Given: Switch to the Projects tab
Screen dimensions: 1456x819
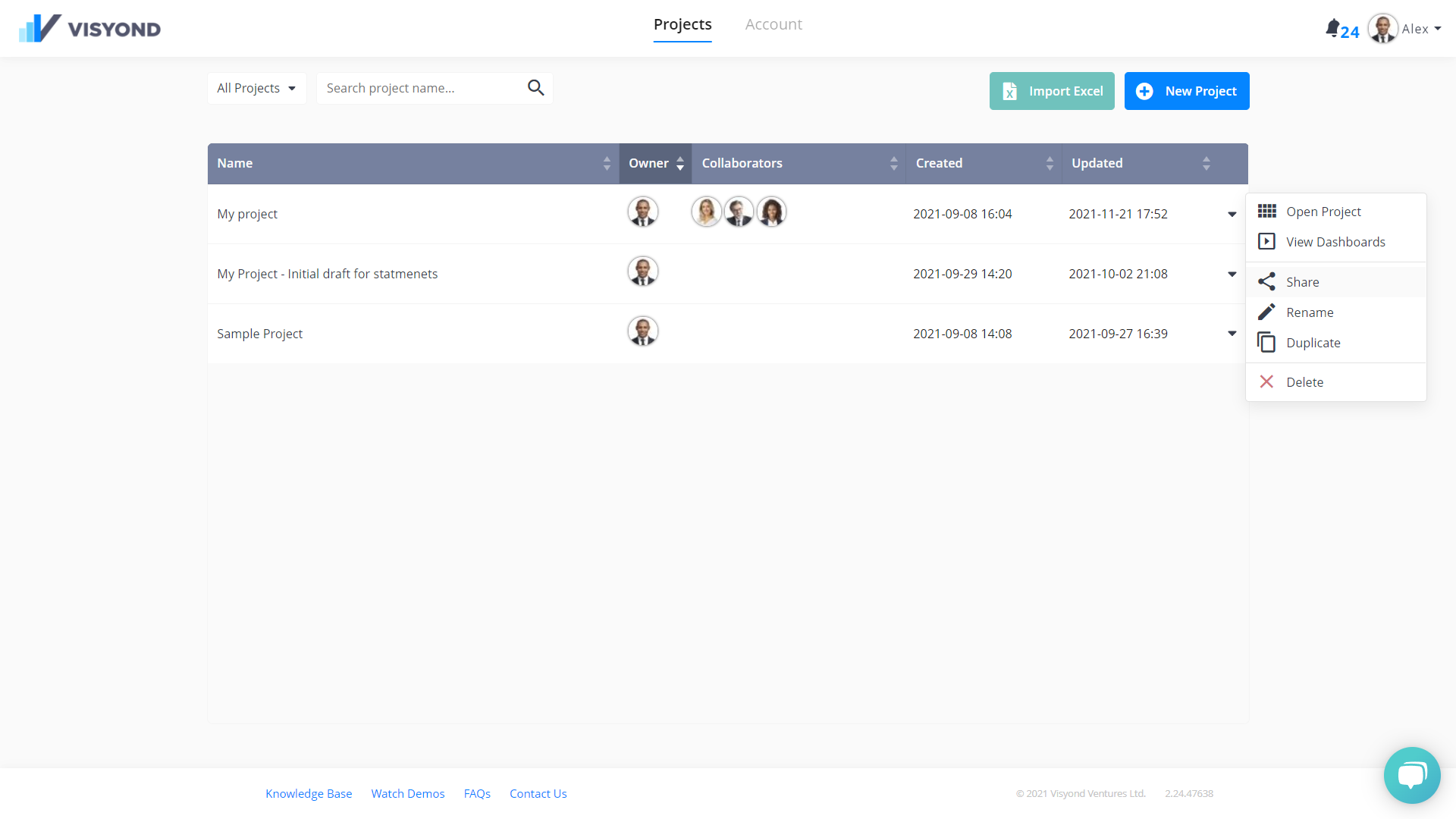Looking at the screenshot, I should pos(682,24).
